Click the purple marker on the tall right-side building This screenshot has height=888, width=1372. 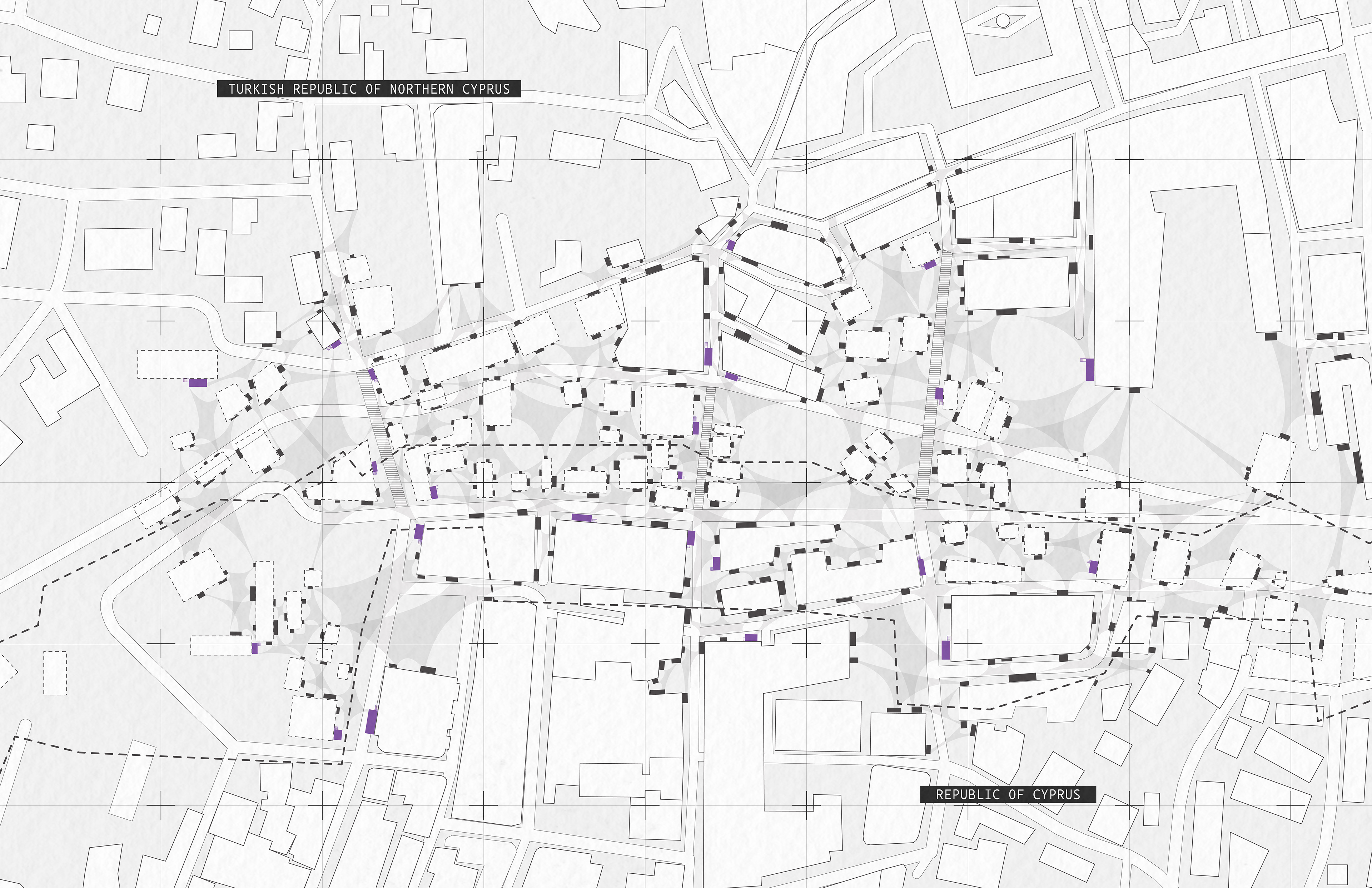(x=1089, y=369)
